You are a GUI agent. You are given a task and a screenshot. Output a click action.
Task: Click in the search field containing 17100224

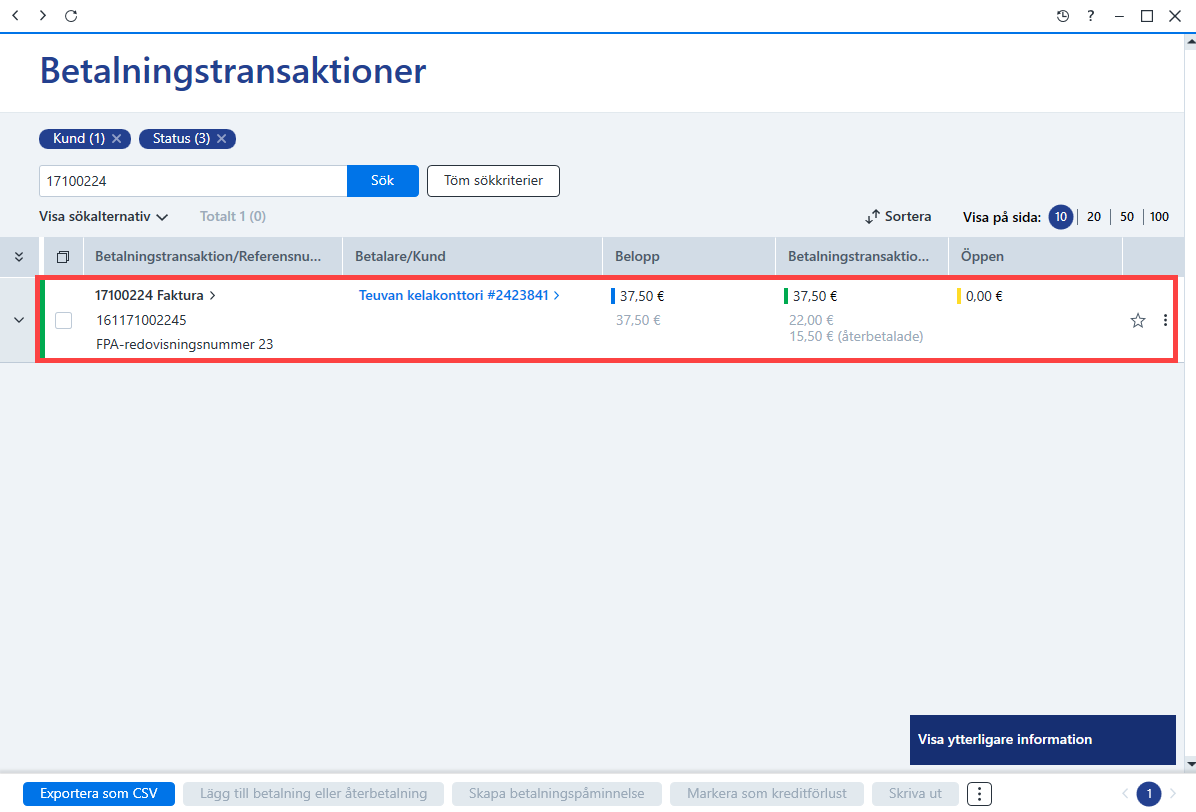pos(193,181)
